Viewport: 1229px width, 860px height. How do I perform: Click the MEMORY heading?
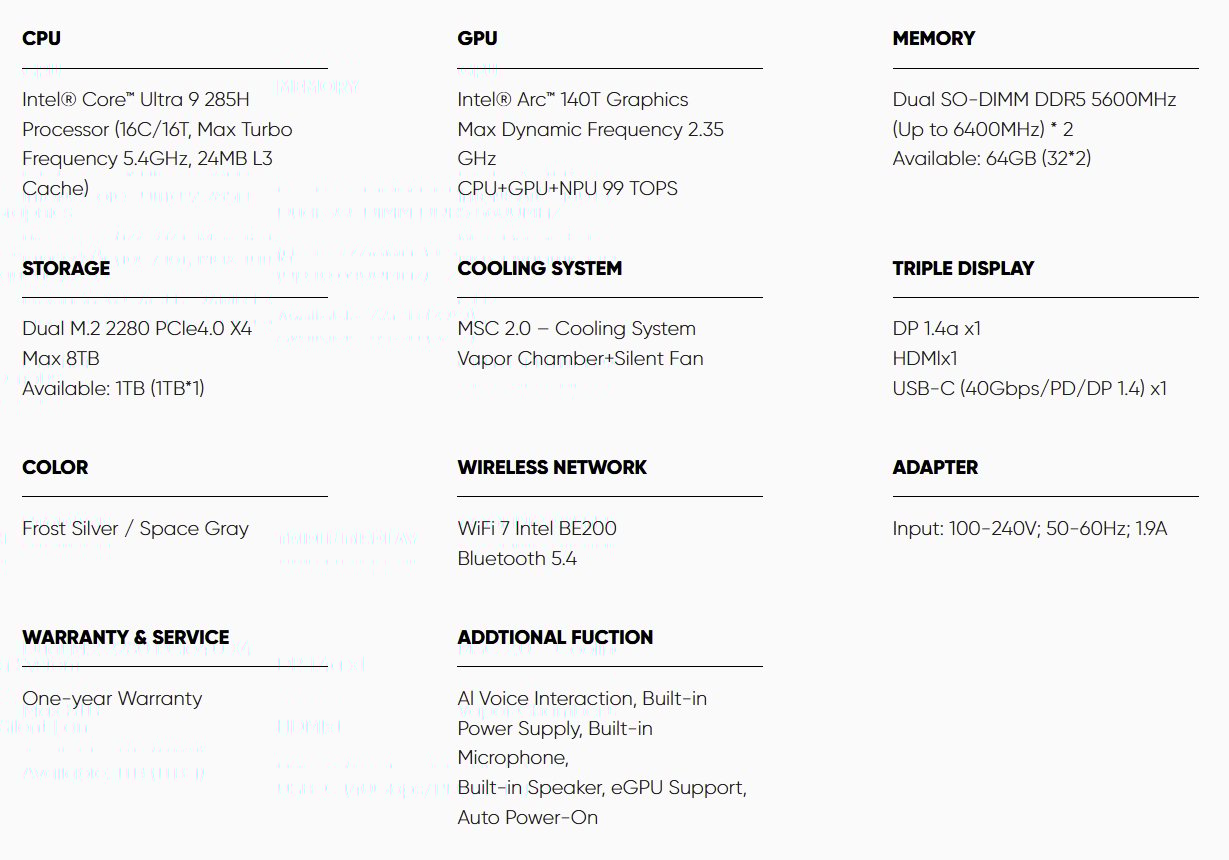point(933,38)
